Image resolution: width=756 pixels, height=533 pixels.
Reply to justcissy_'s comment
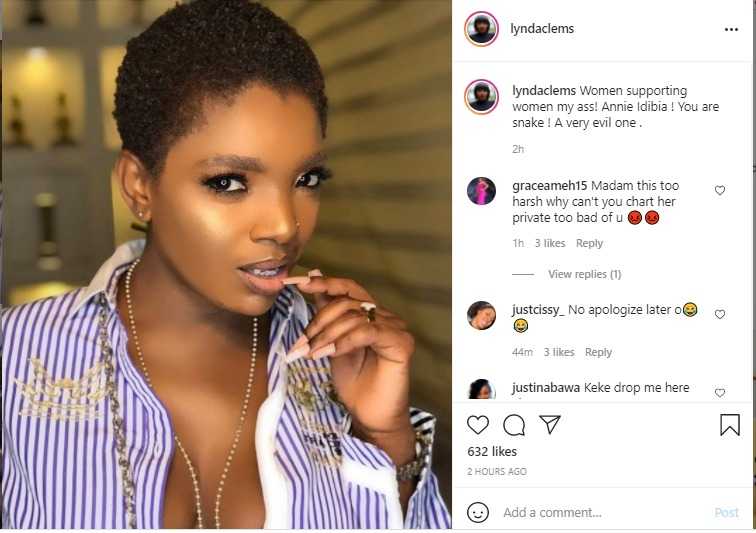(598, 352)
